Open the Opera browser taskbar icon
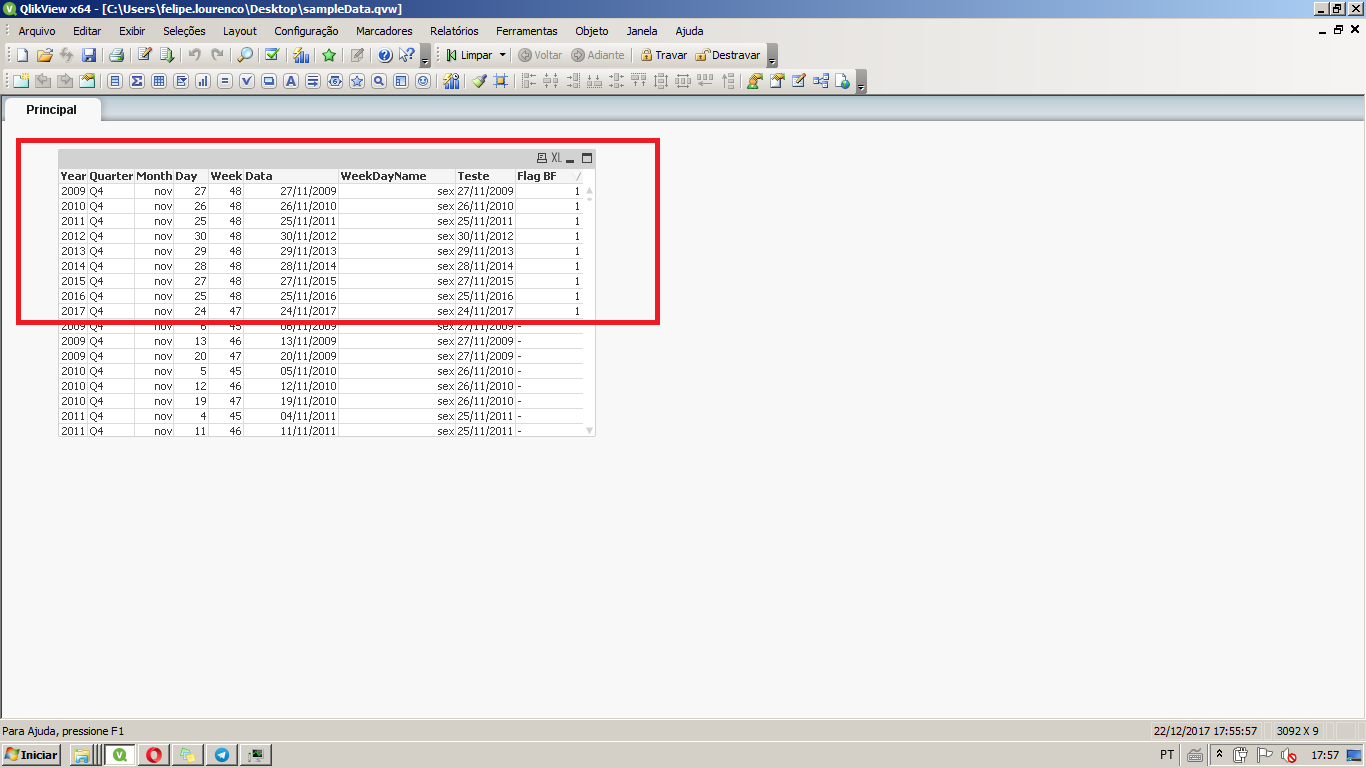 point(154,755)
